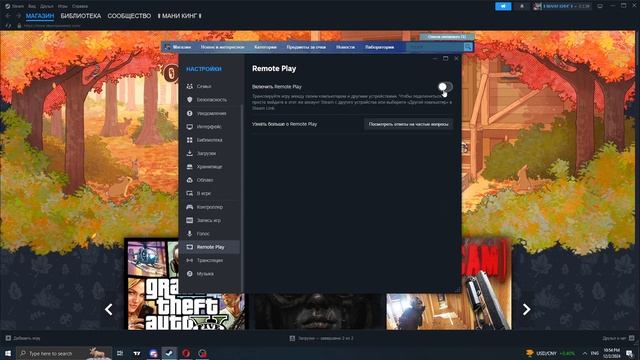The image size is (640, 360).
Task: Click the lock icon in address bar
Action: [19, 26]
